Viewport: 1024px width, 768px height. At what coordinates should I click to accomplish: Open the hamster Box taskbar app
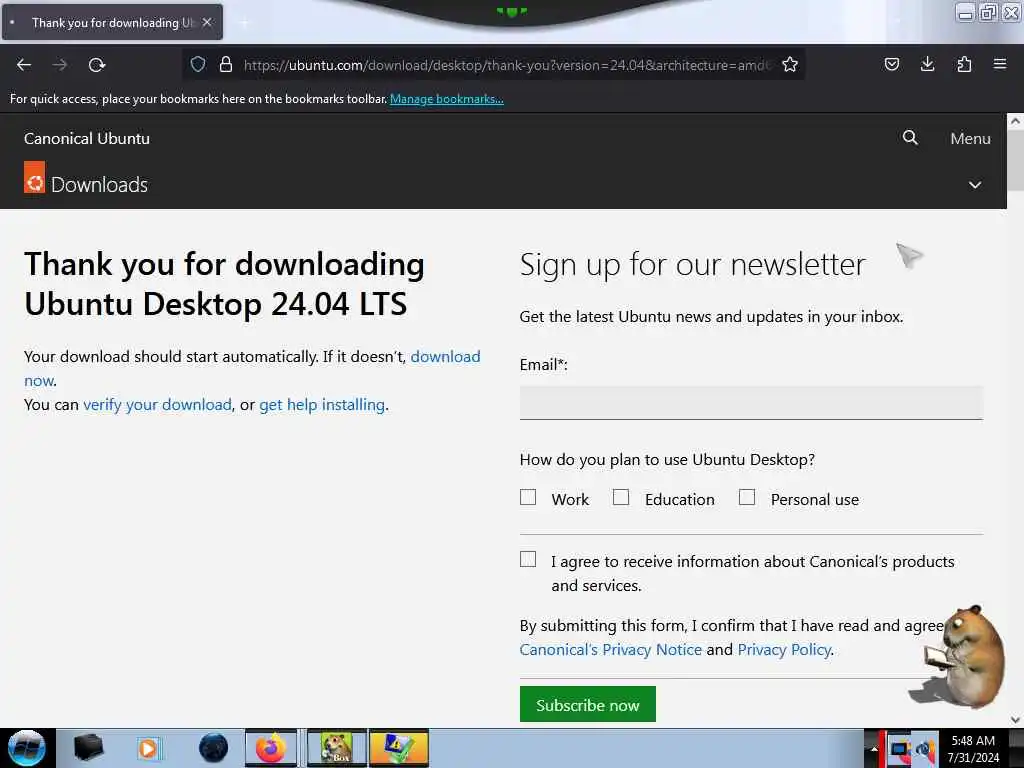point(336,748)
